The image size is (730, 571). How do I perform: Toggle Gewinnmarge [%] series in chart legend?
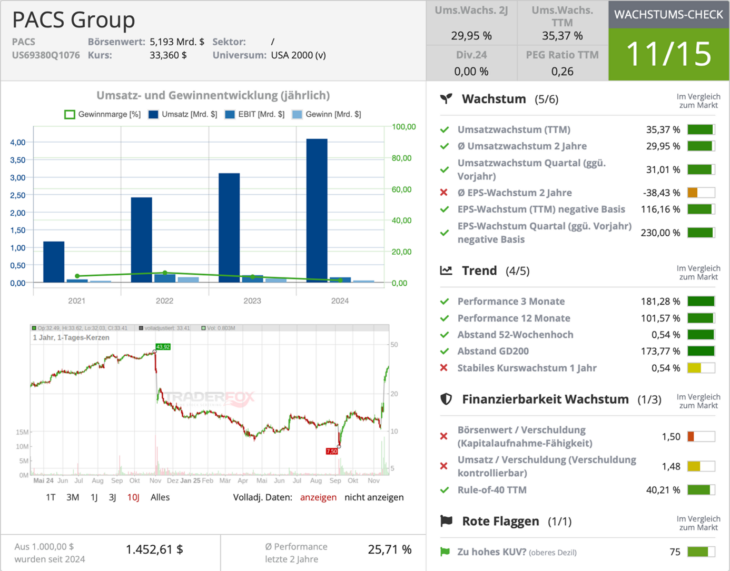point(98,115)
